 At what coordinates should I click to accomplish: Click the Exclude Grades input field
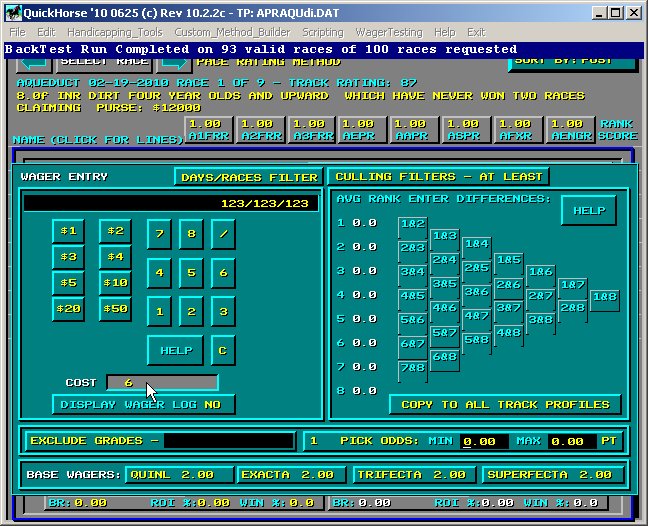pyautogui.click(x=230, y=441)
